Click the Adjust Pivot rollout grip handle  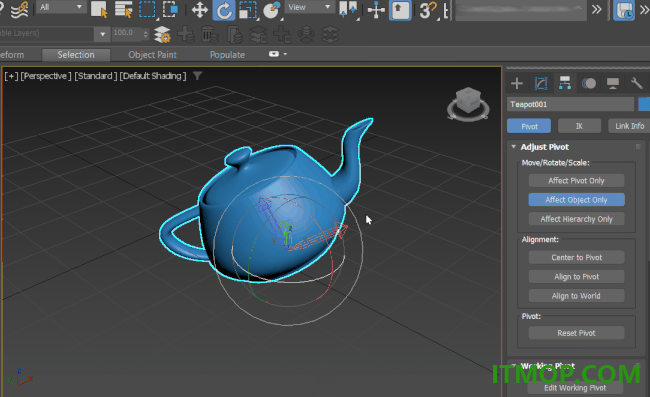tap(638, 147)
